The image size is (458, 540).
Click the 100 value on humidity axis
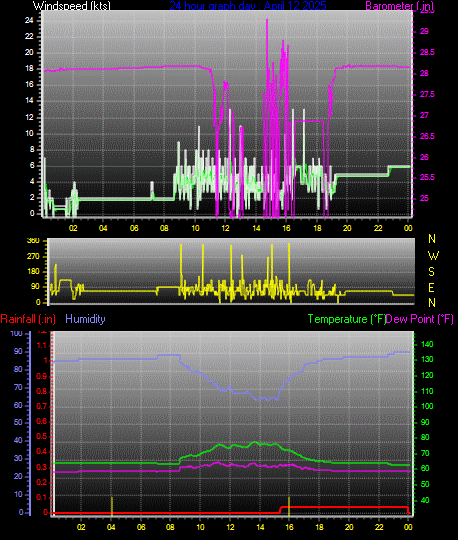pos(17,333)
